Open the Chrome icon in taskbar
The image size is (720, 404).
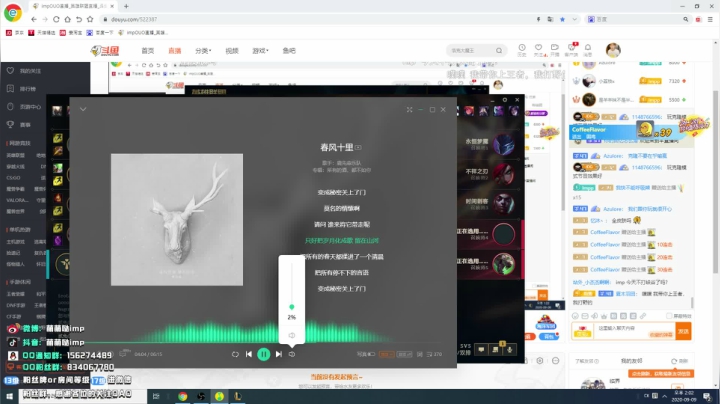[x=183, y=396]
